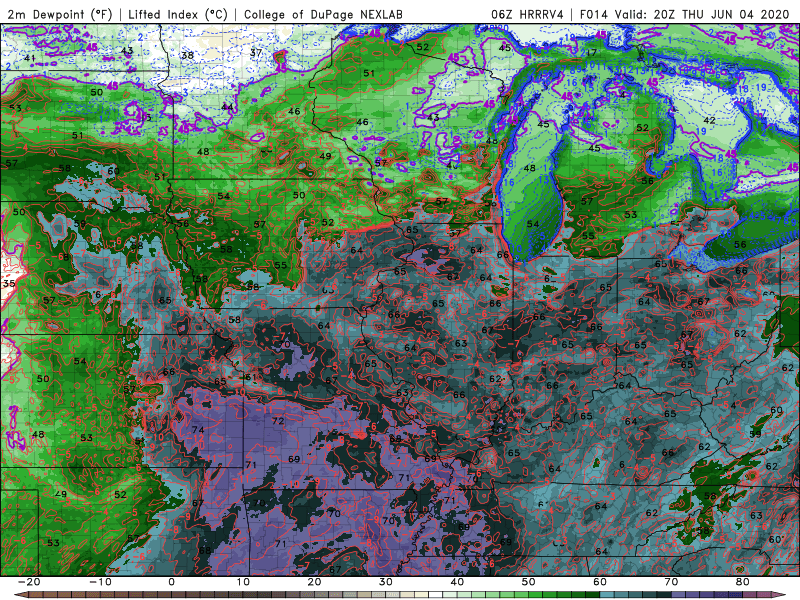Click the 40 label on the color scale
Screen dimensions: 800x600
pos(457,582)
